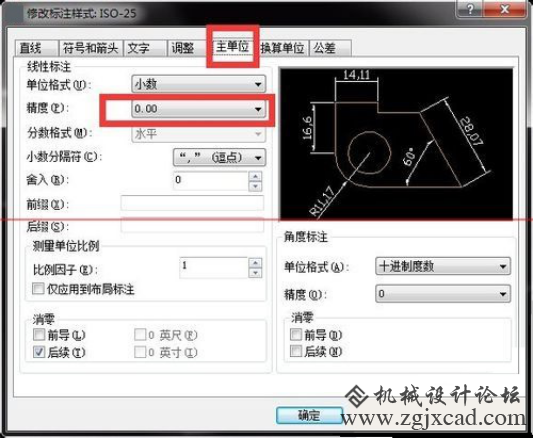Close the 修改标注样式 dialog
Viewport: 533px width, 439px height.
pos(505,9)
